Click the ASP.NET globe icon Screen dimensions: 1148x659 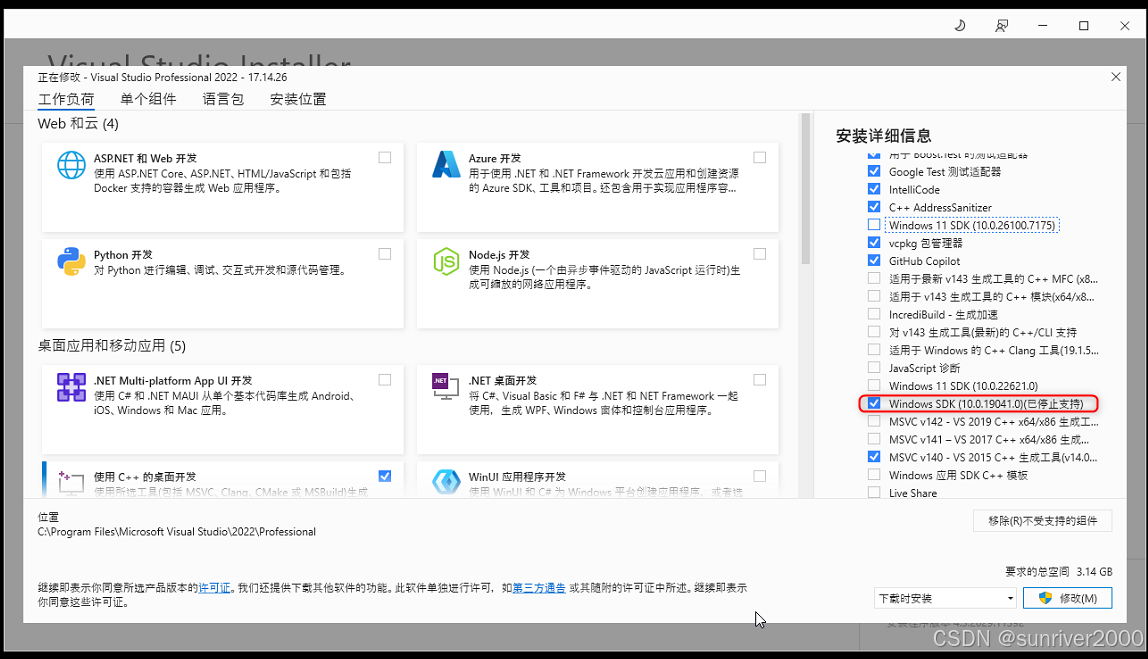click(71, 165)
